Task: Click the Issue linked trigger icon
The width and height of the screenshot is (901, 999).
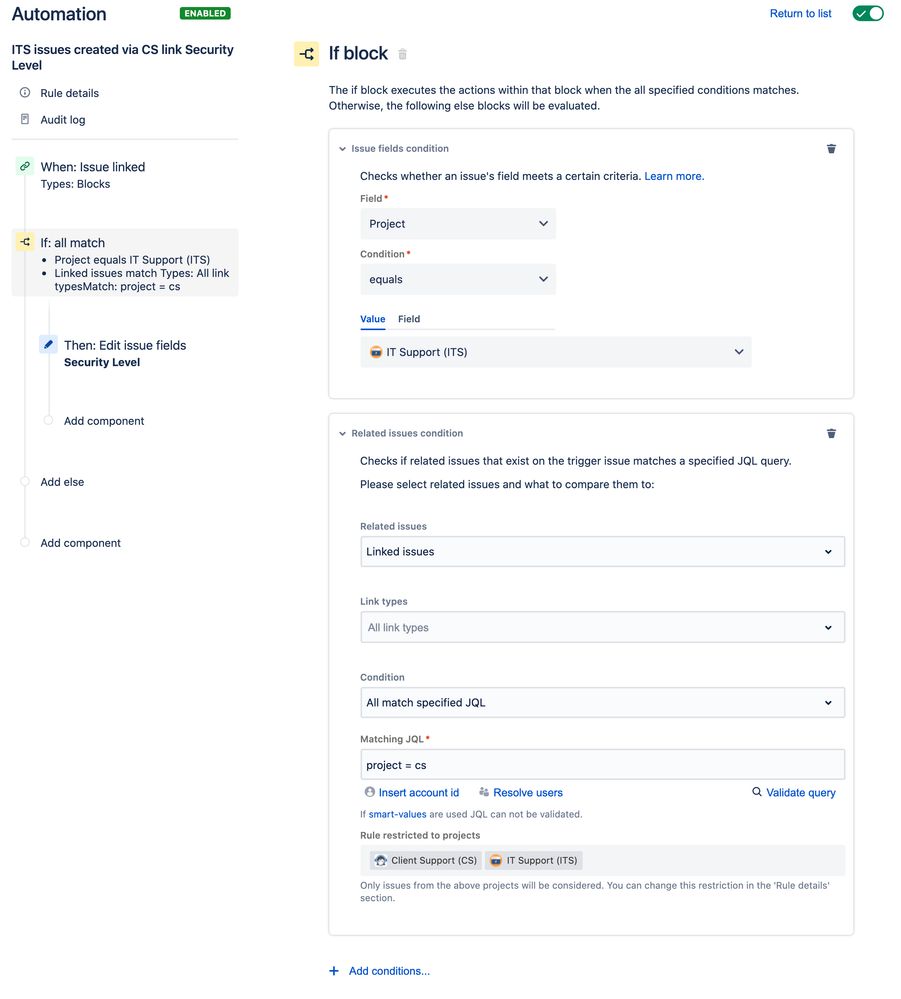Action: 25,166
